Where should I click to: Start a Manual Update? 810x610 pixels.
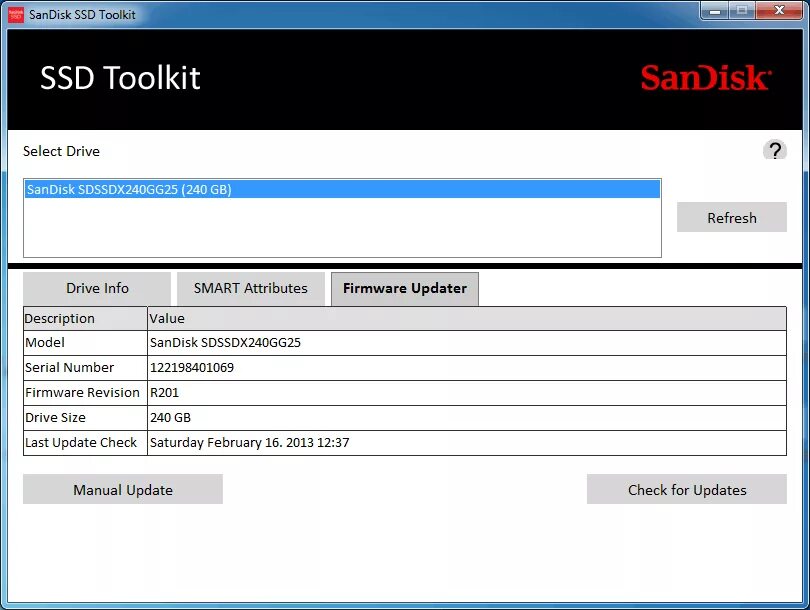[x=123, y=489]
